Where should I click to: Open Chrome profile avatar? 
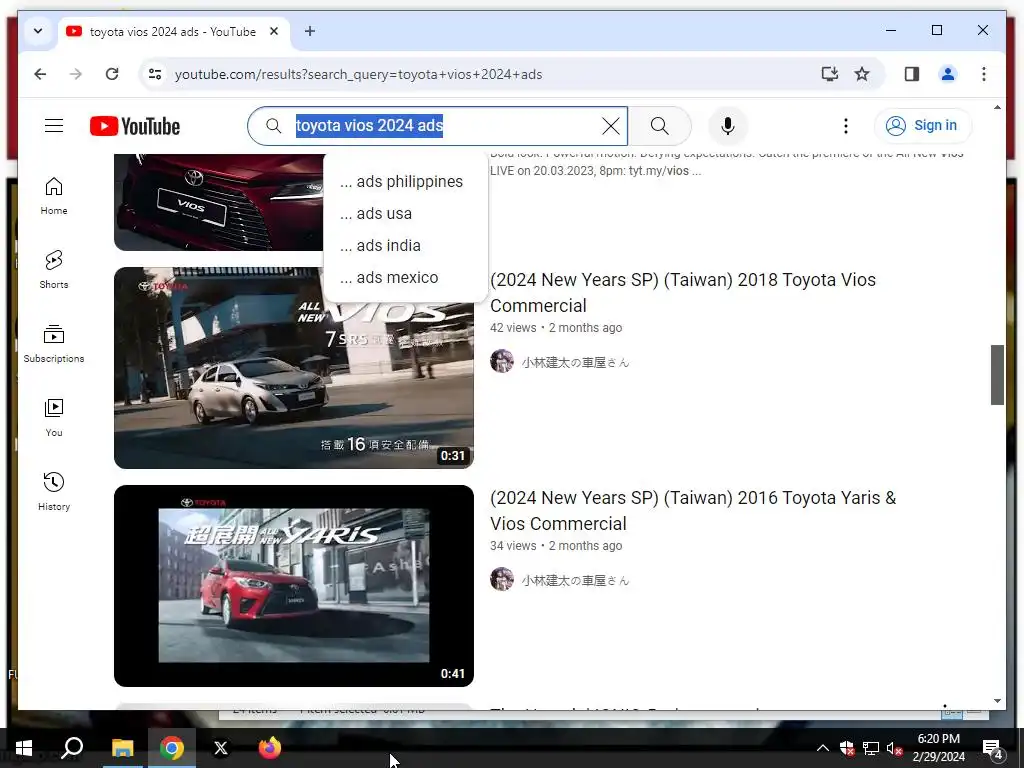(x=948, y=74)
